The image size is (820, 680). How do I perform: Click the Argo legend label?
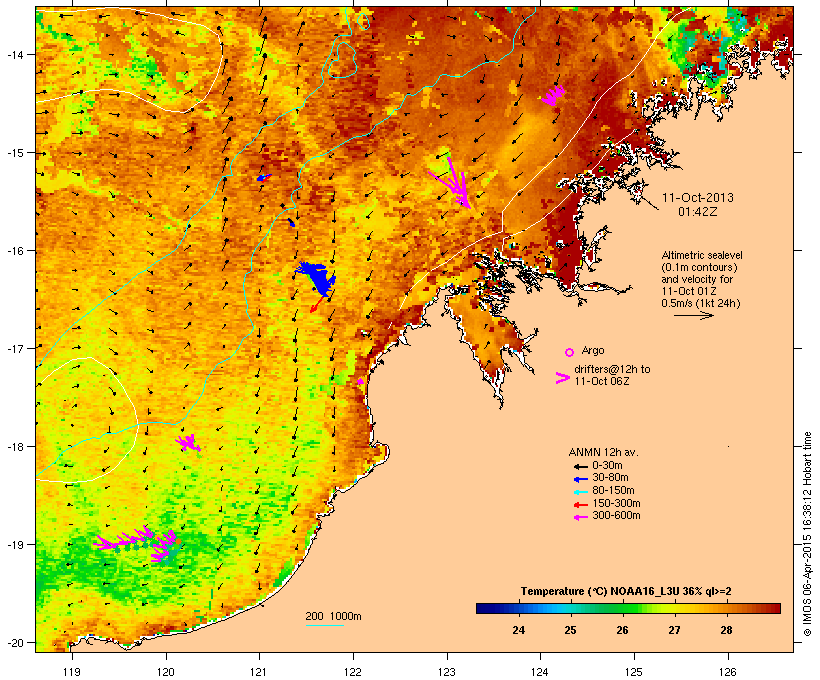[x=593, y=350]
